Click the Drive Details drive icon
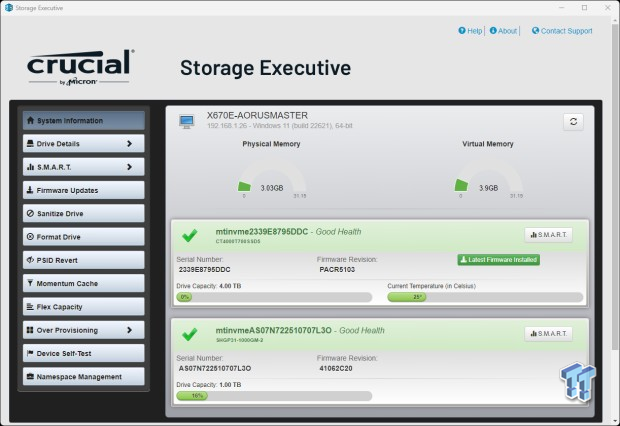 coord(30,144)
